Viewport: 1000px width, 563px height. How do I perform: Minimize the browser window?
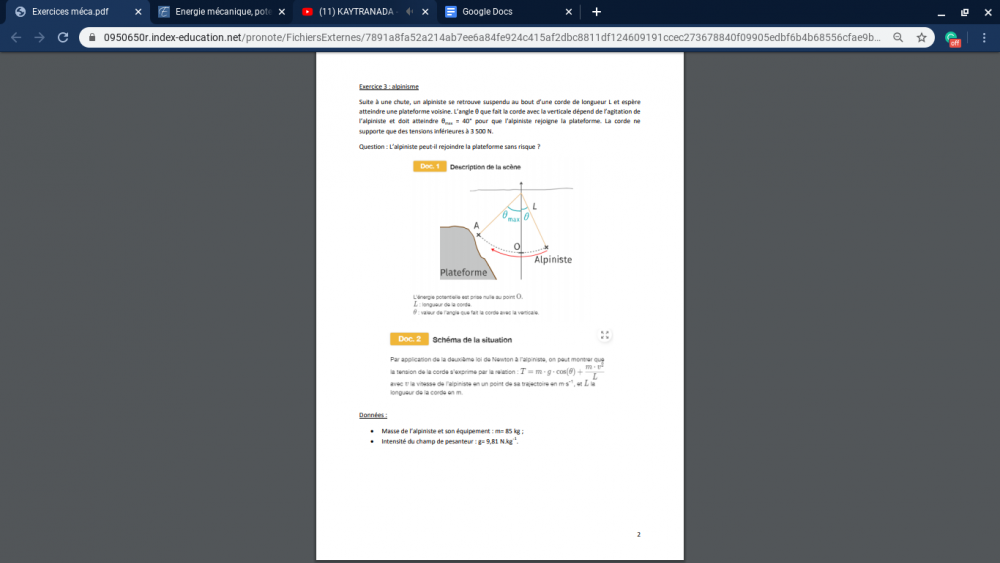941,12
